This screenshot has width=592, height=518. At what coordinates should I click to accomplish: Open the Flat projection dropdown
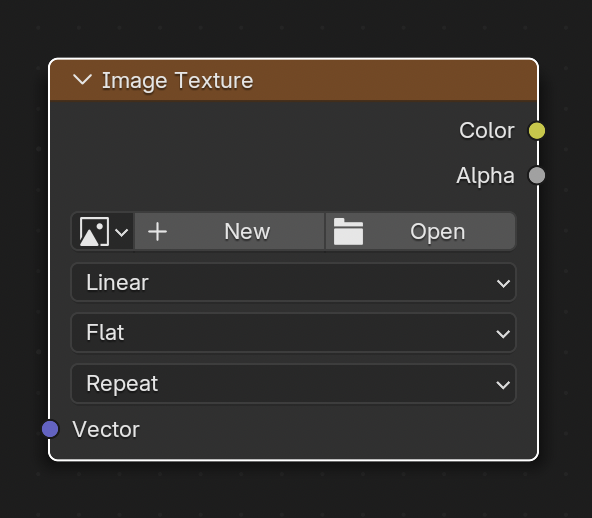293,333
